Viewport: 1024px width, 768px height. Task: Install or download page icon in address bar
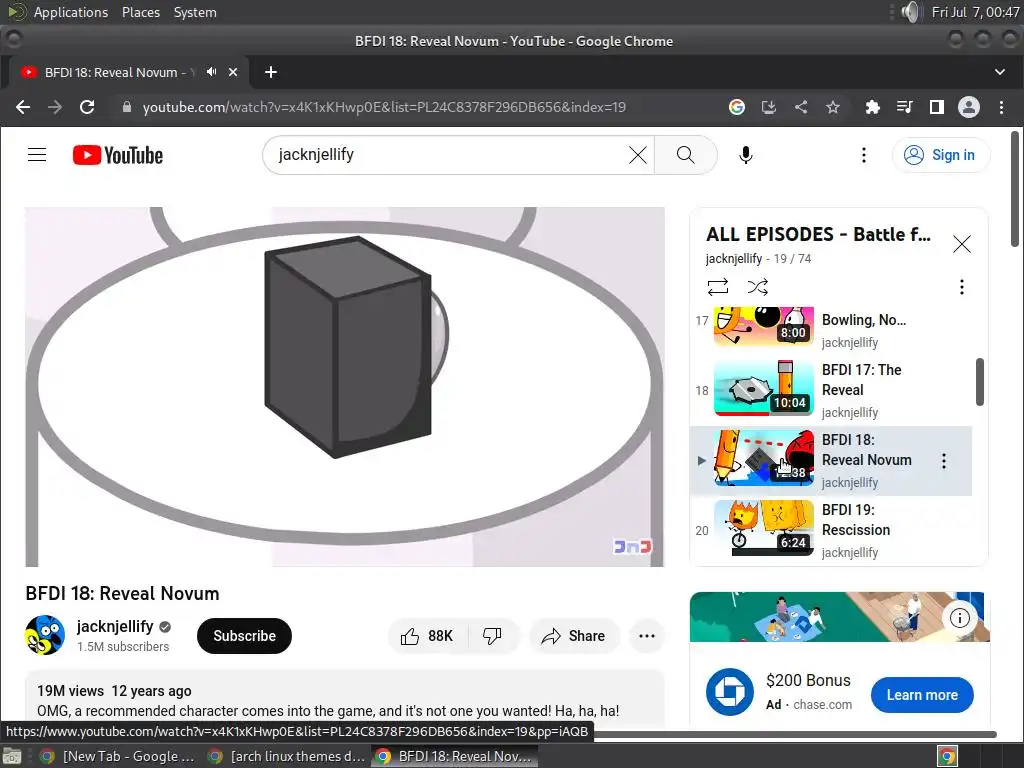pos(769,107)
